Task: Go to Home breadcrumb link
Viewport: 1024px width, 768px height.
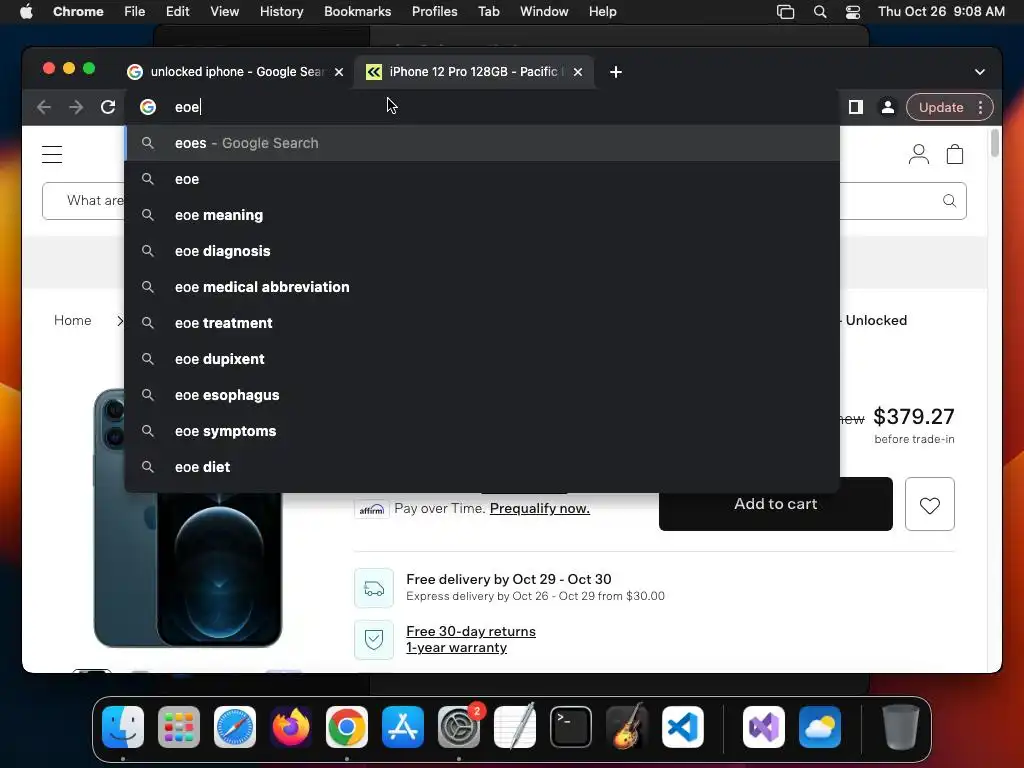Action: 72,321
